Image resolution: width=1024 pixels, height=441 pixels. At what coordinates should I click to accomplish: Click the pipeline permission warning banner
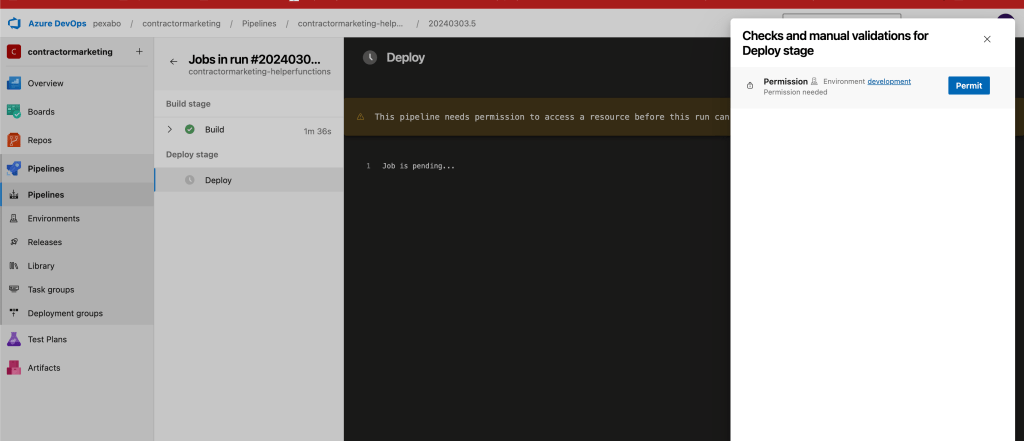click(x=537, y=117)
